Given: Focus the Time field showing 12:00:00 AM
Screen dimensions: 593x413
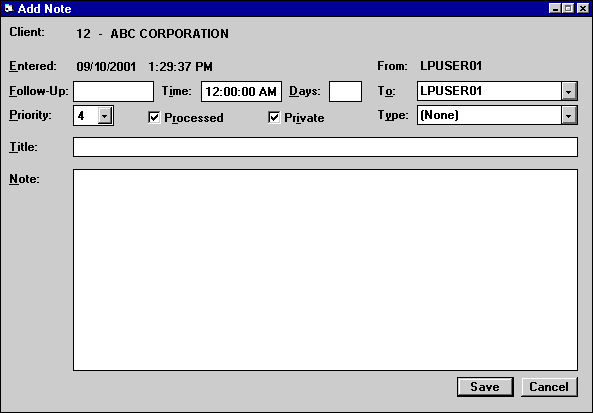Looking at the screenshot, I should point(241,92).
